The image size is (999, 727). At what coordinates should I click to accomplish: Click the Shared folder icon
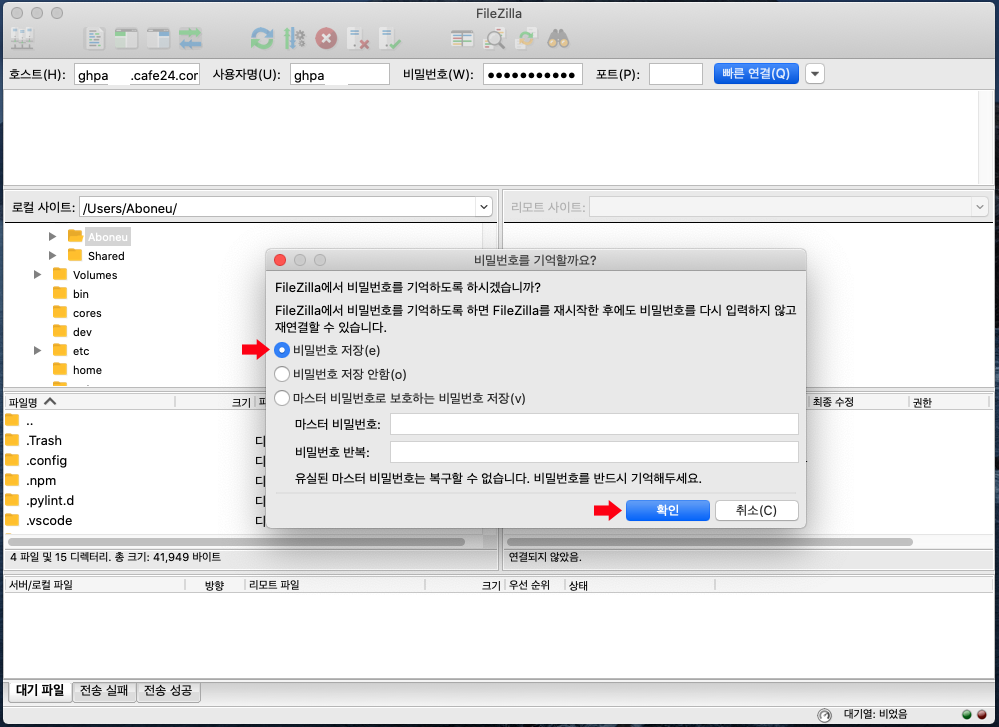[x=76, y=256]
